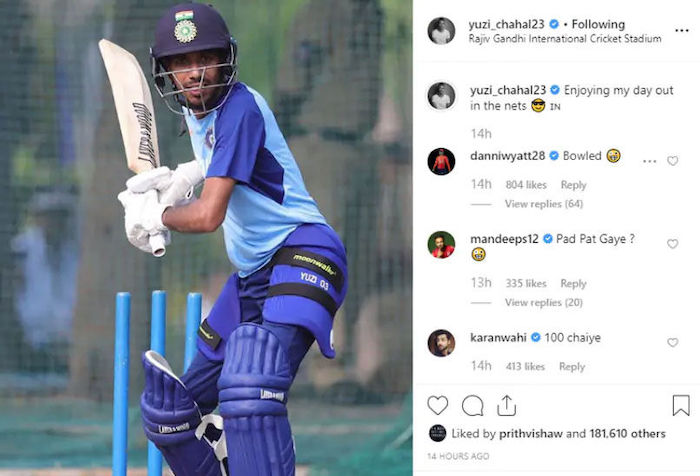Image resolution: width=700 pixels, height=476 pixels.
Task: Open yuzi_chahal23 profile picture in header
Action: click(441, 31)
